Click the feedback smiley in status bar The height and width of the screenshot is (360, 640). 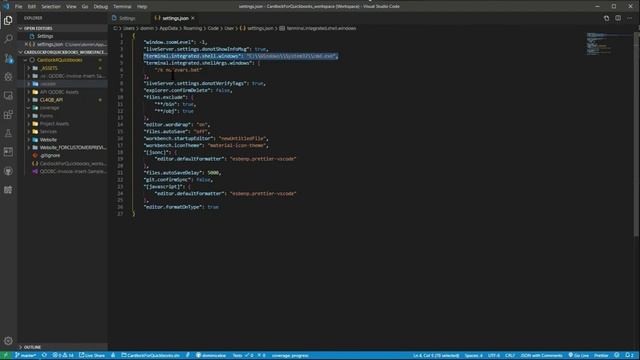pos(617,356)
